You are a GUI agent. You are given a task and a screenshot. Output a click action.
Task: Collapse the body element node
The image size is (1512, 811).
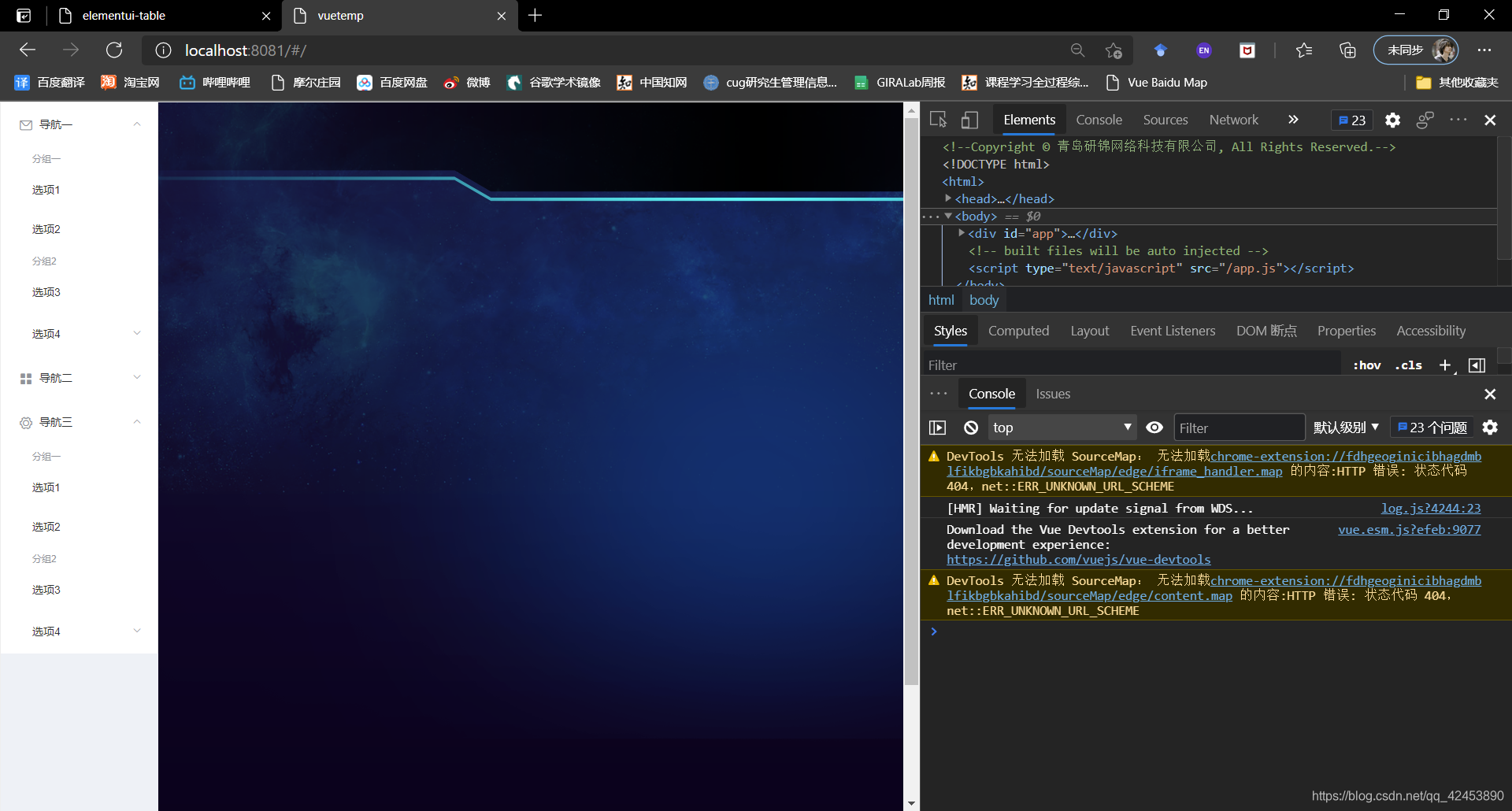(948, 216)
